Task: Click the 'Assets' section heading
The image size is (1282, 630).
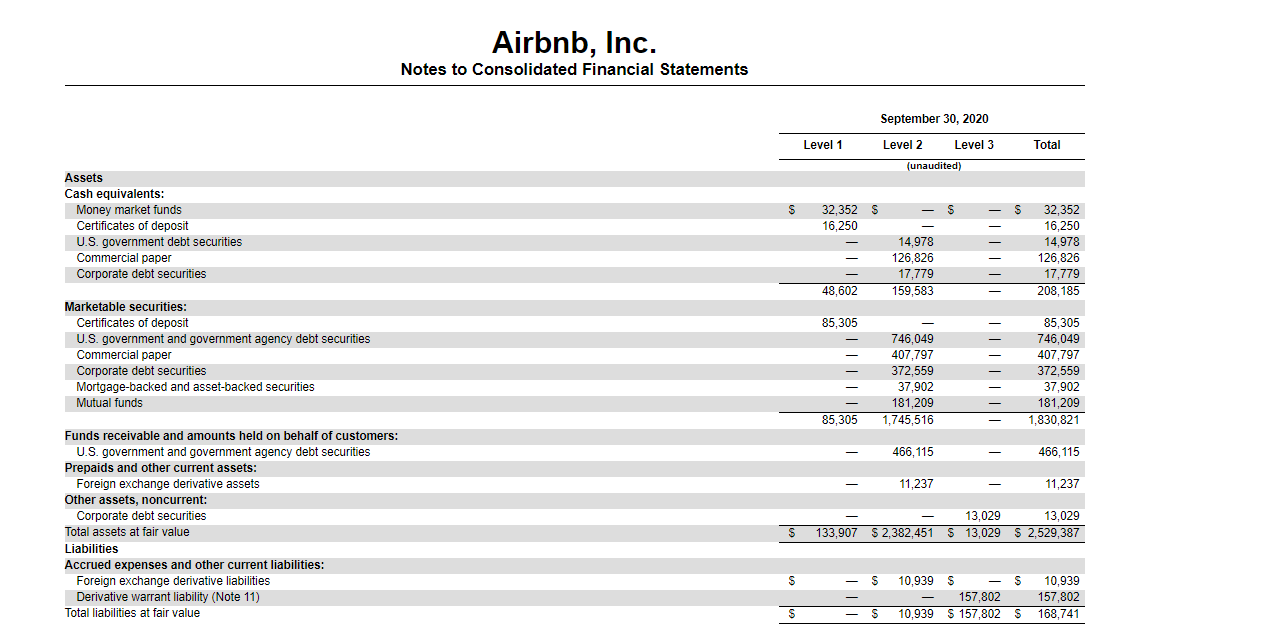Action: point(84,178)
